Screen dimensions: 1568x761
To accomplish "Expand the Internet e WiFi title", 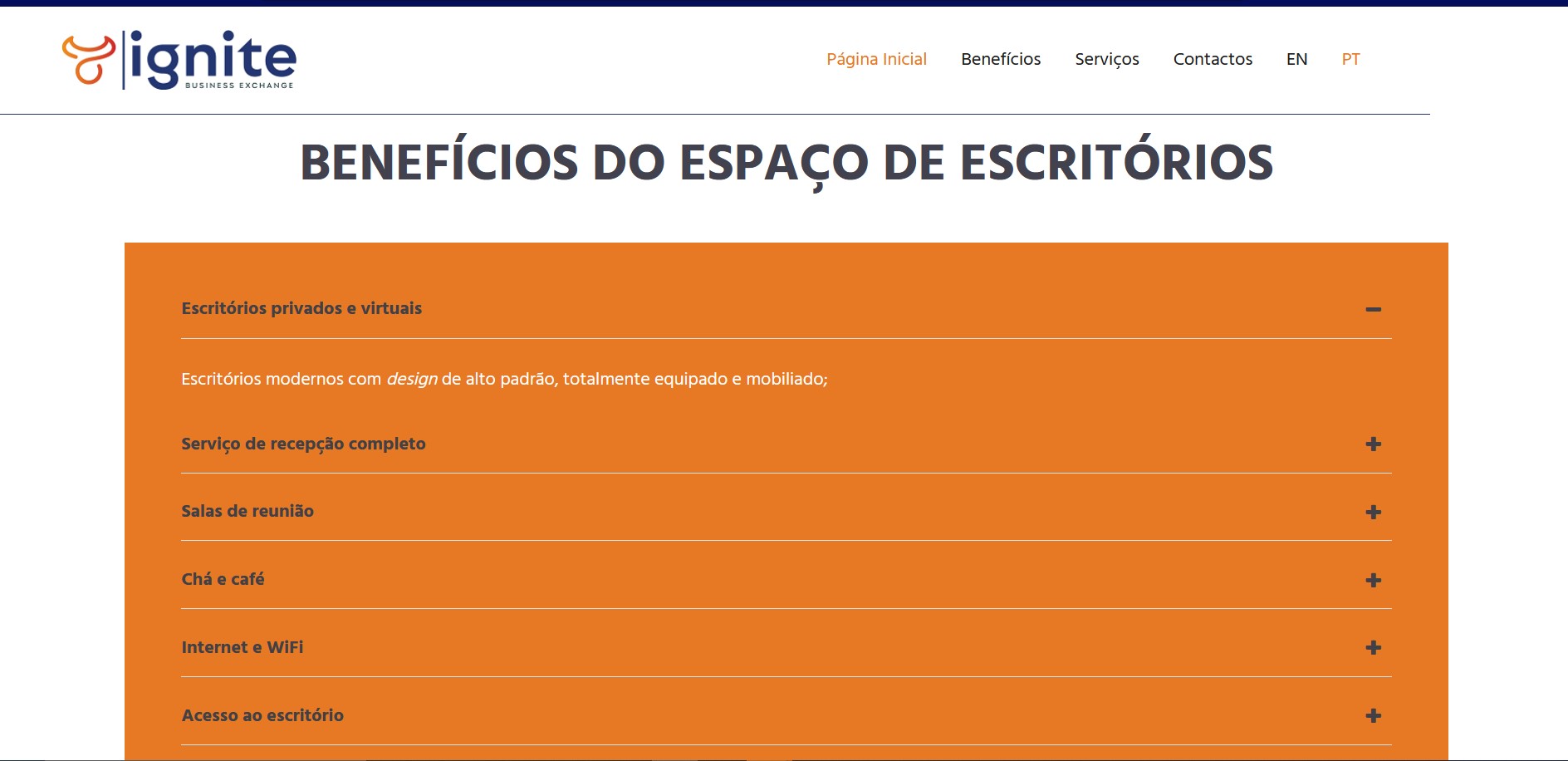I will tap(243, 647).
